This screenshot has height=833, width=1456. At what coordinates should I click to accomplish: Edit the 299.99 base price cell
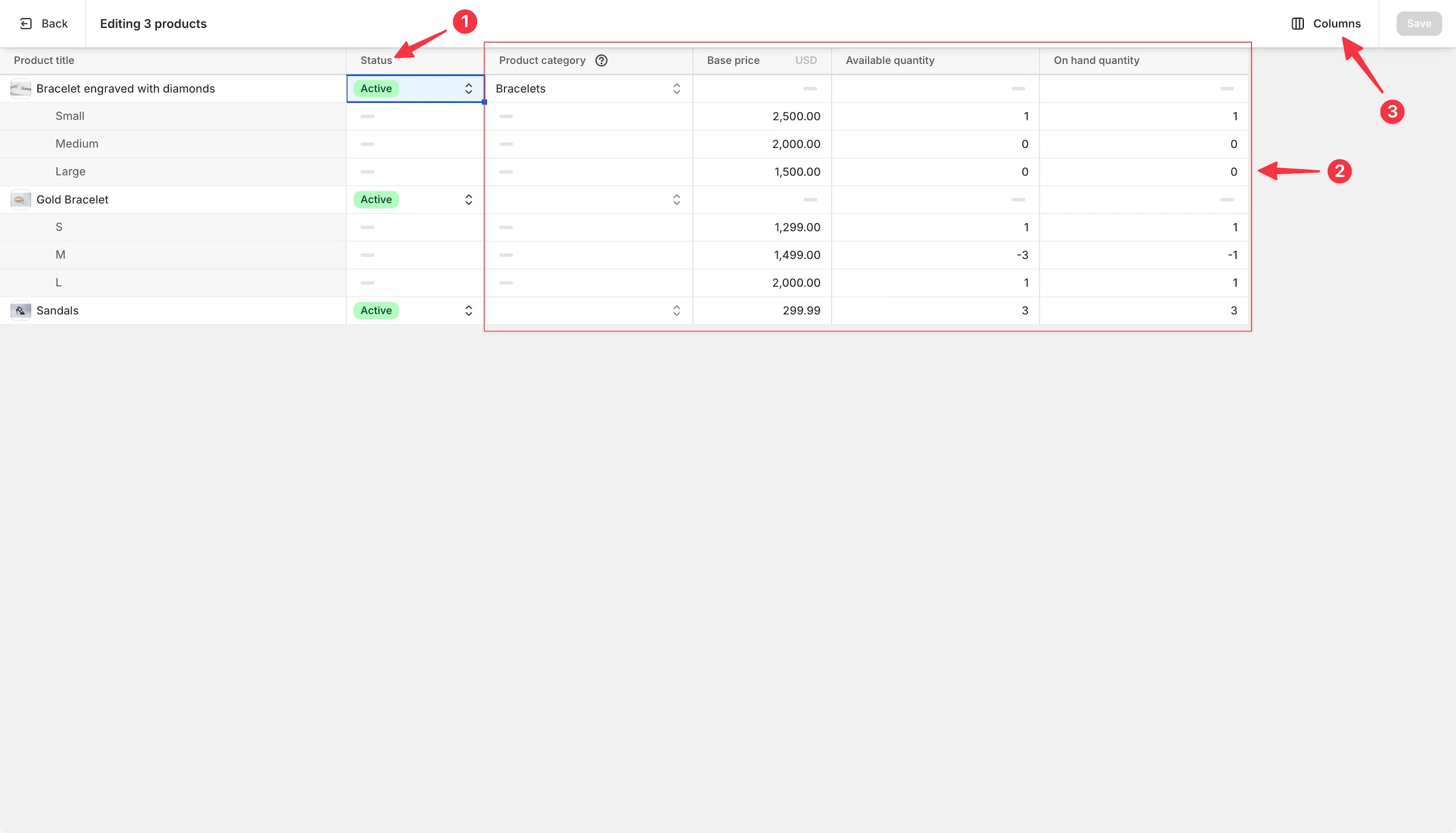[x=762, y=311]
